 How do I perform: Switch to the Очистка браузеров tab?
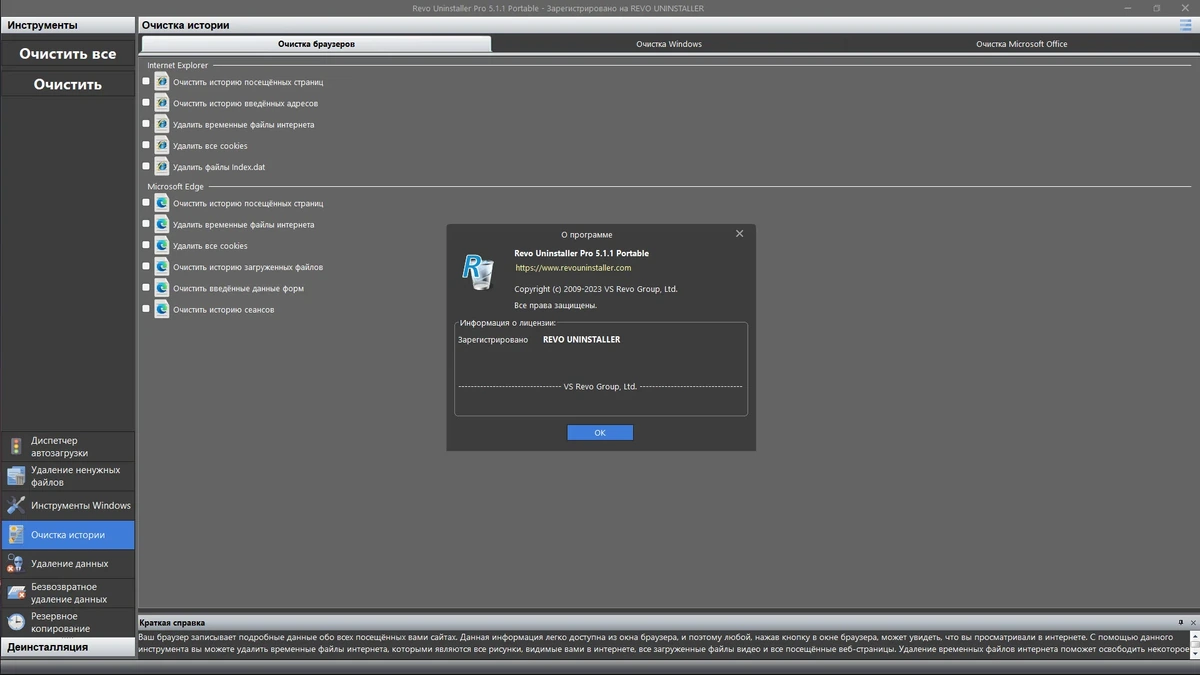316,44
